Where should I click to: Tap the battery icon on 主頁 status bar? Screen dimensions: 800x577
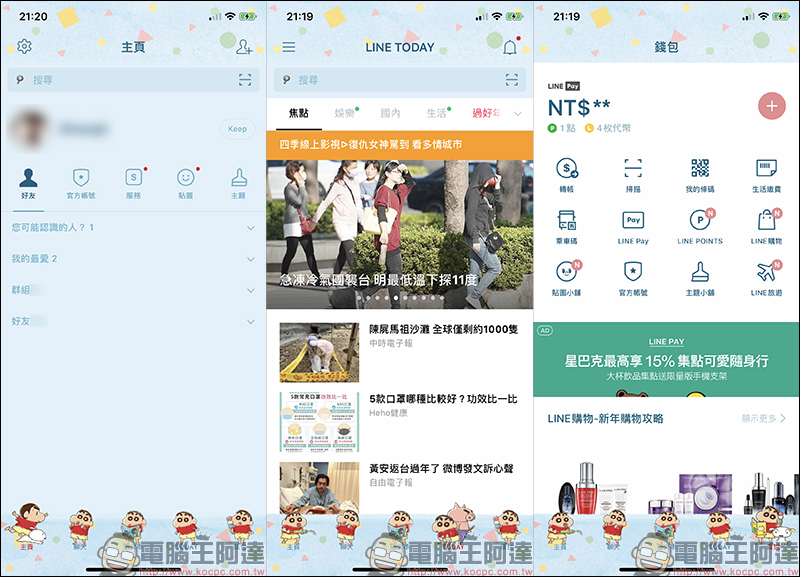click(x=247, y=17)
